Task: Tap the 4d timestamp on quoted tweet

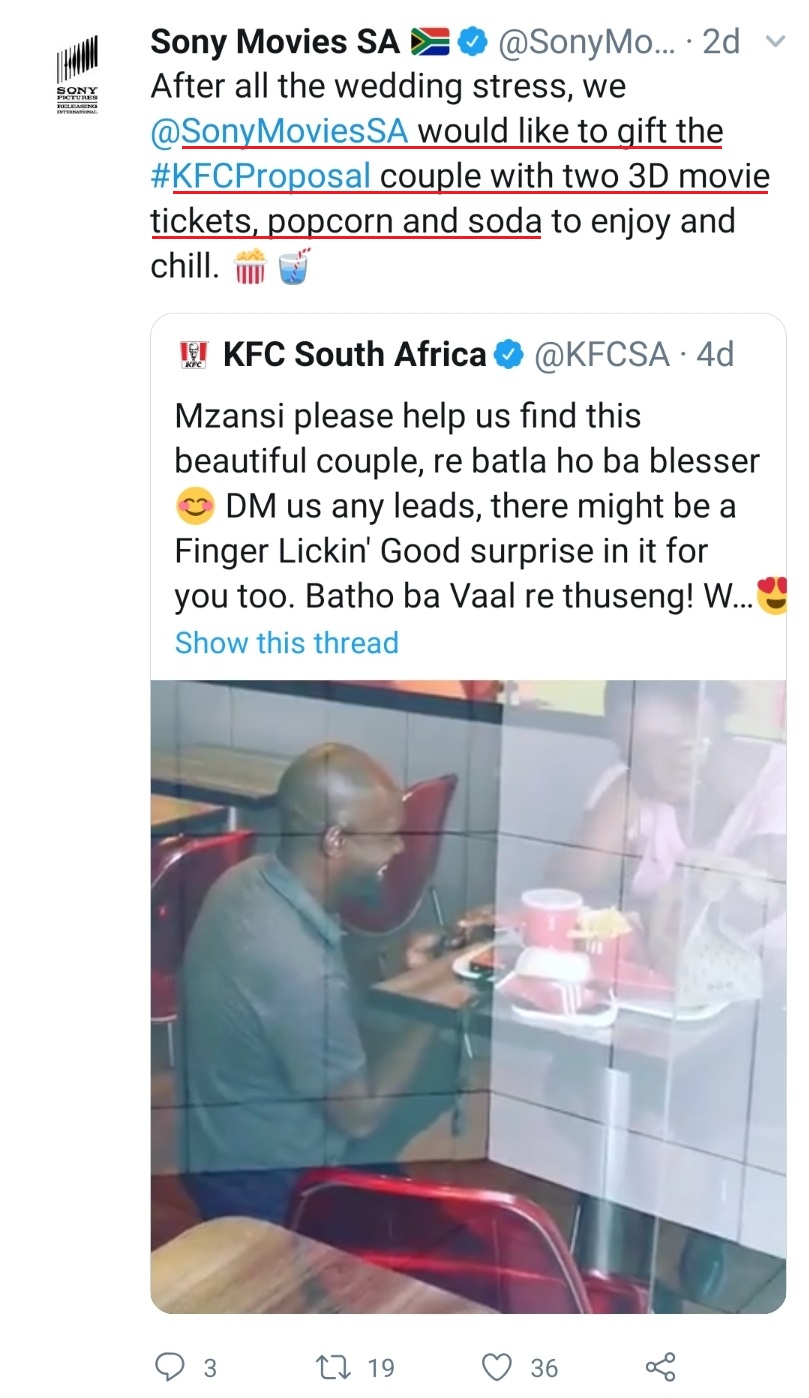Action: (x=714, y=355)
